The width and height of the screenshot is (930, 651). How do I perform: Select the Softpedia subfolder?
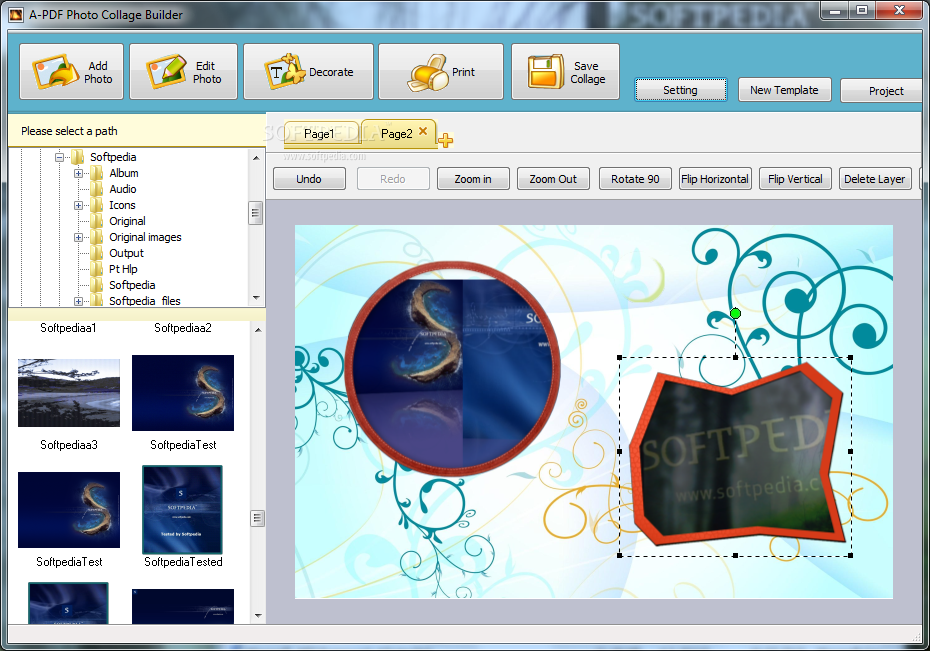132,285
